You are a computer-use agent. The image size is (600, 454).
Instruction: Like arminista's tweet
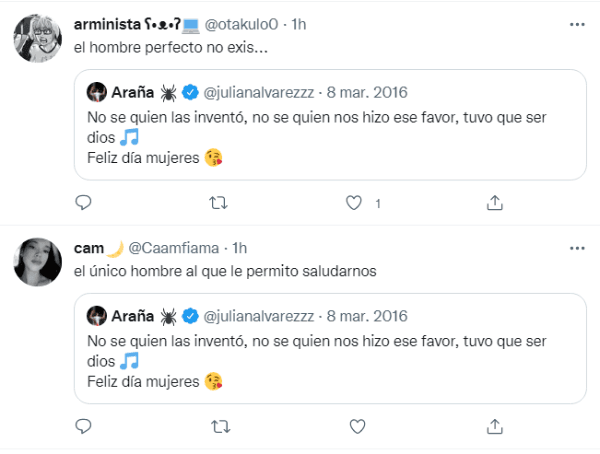pos(352,203)
